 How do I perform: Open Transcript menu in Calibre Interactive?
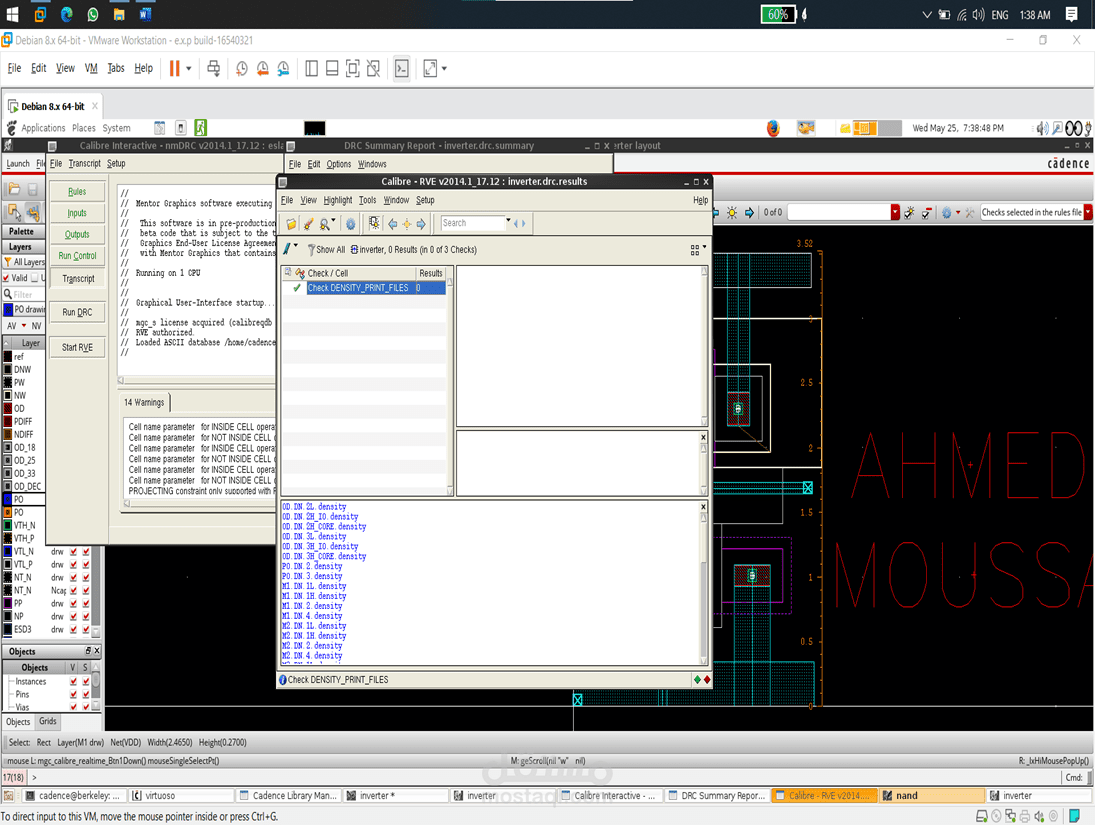pyautogui.click(x=84, y=163)
